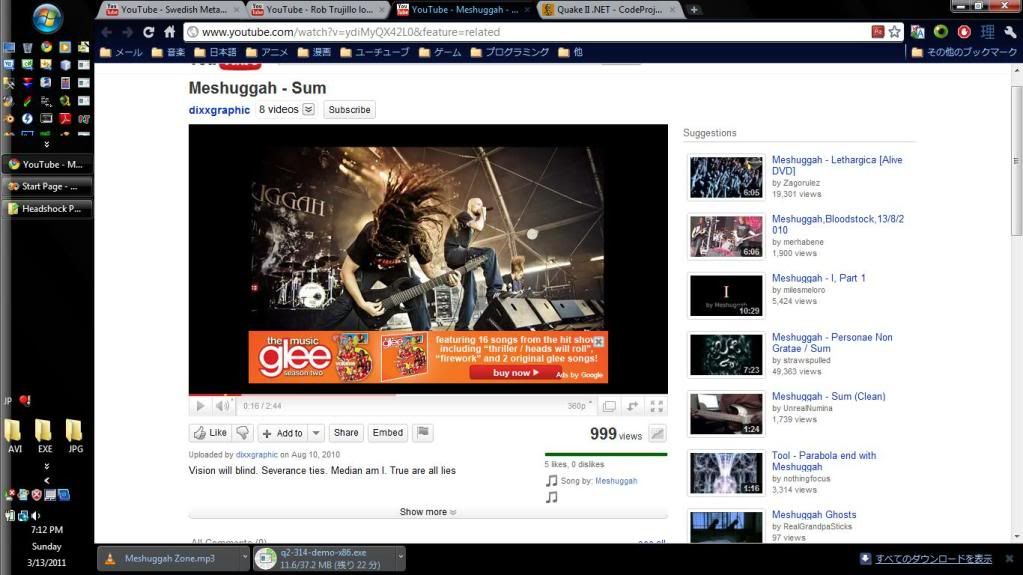Open the メール bookmark folder
Screen dimensions: 1023x575
click(x=121, y=52)
